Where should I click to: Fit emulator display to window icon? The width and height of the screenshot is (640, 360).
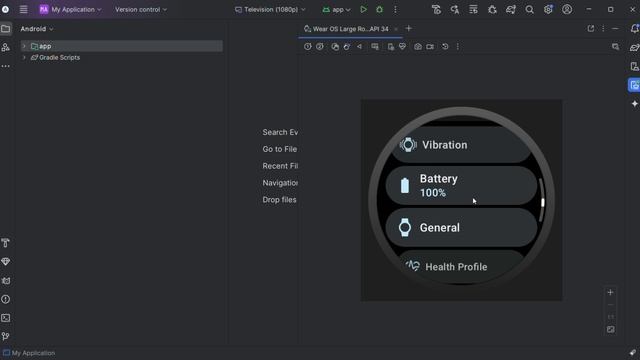610,329
